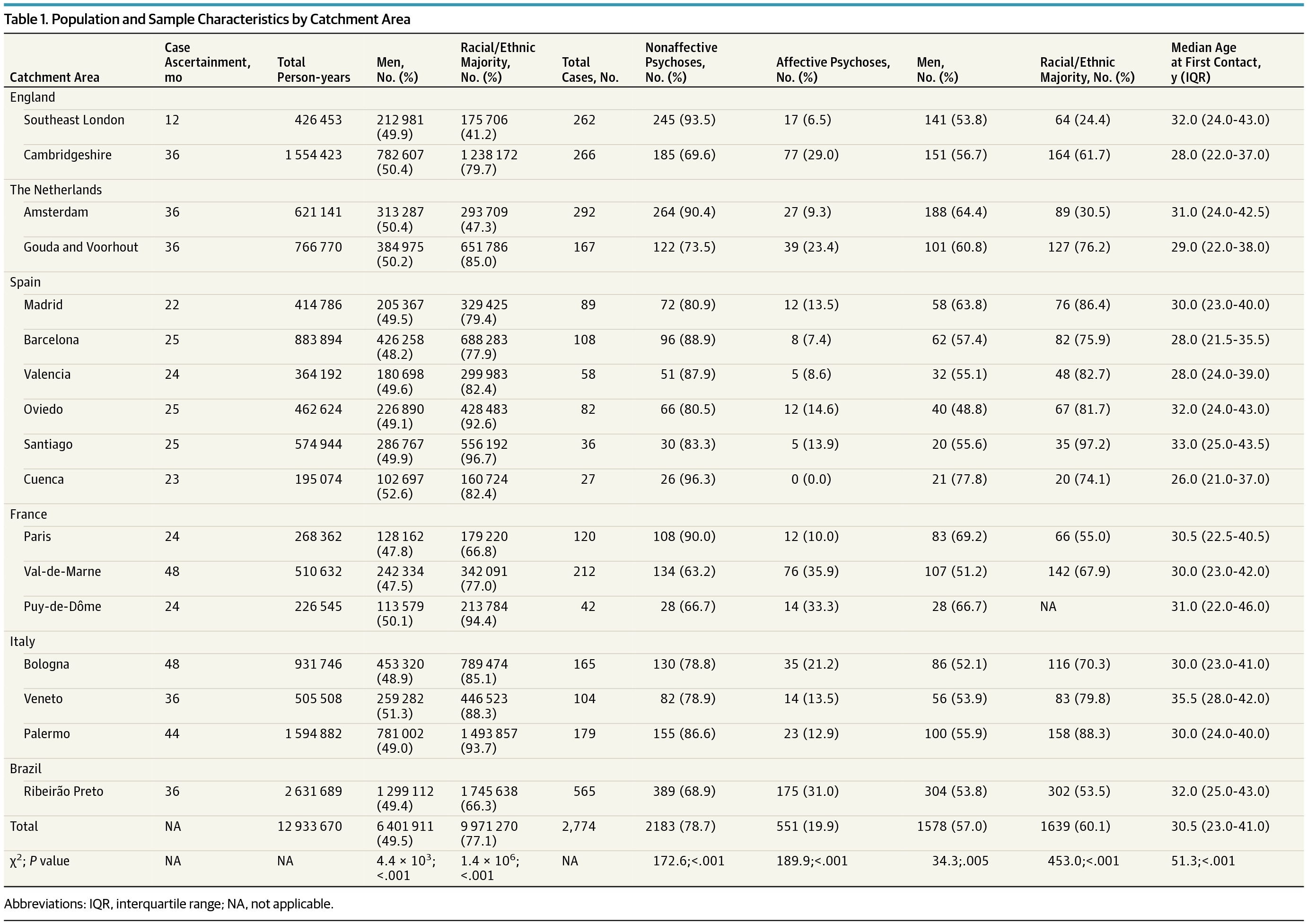This screenshot has height=924, width=1307.
Task: Select the 'Valencia' row label
Action: pos(47,375)
